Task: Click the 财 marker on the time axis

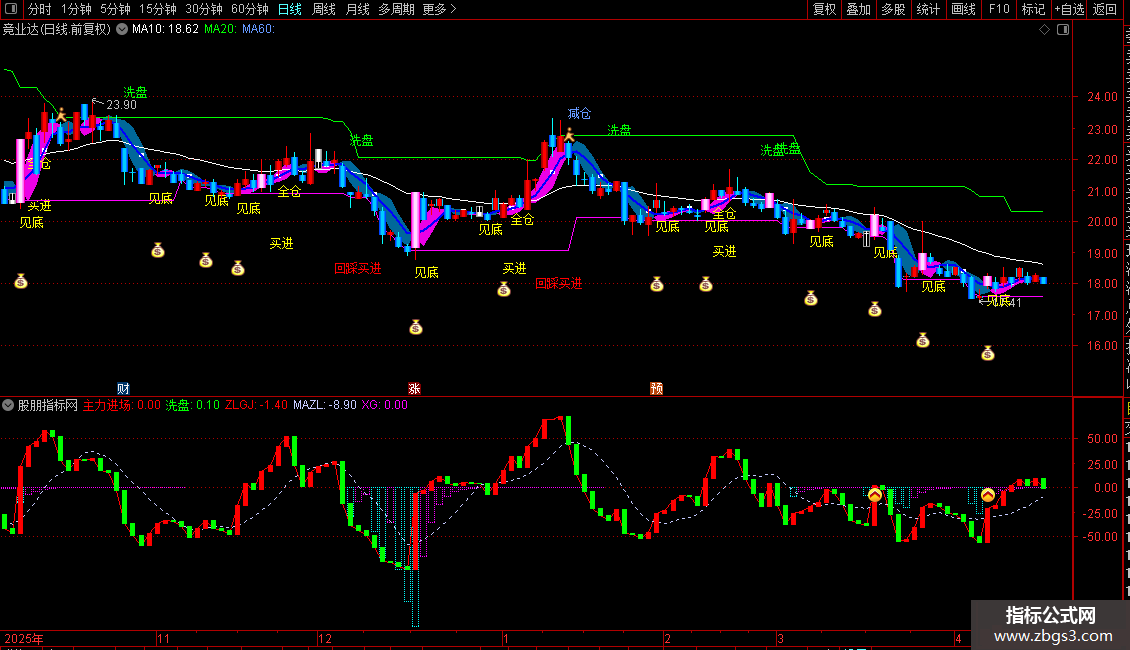Action: (x=123, y=388)
